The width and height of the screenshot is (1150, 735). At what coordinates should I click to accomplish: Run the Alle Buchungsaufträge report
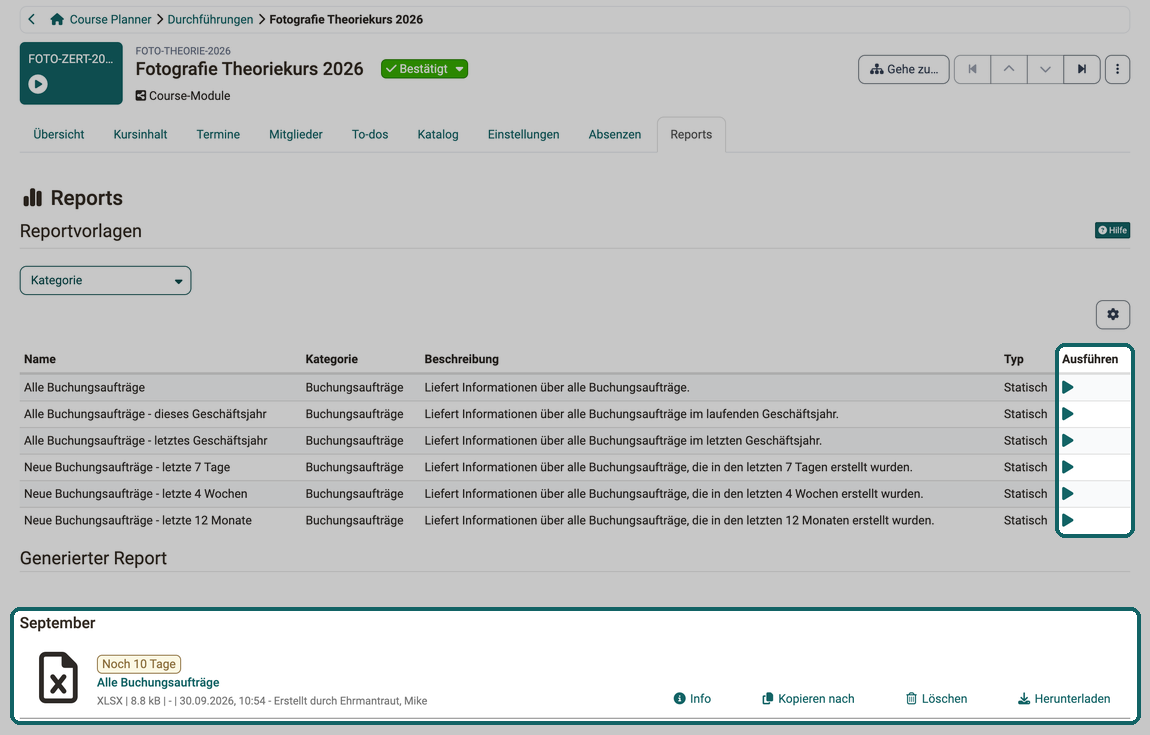click(x=1068, y=387)
